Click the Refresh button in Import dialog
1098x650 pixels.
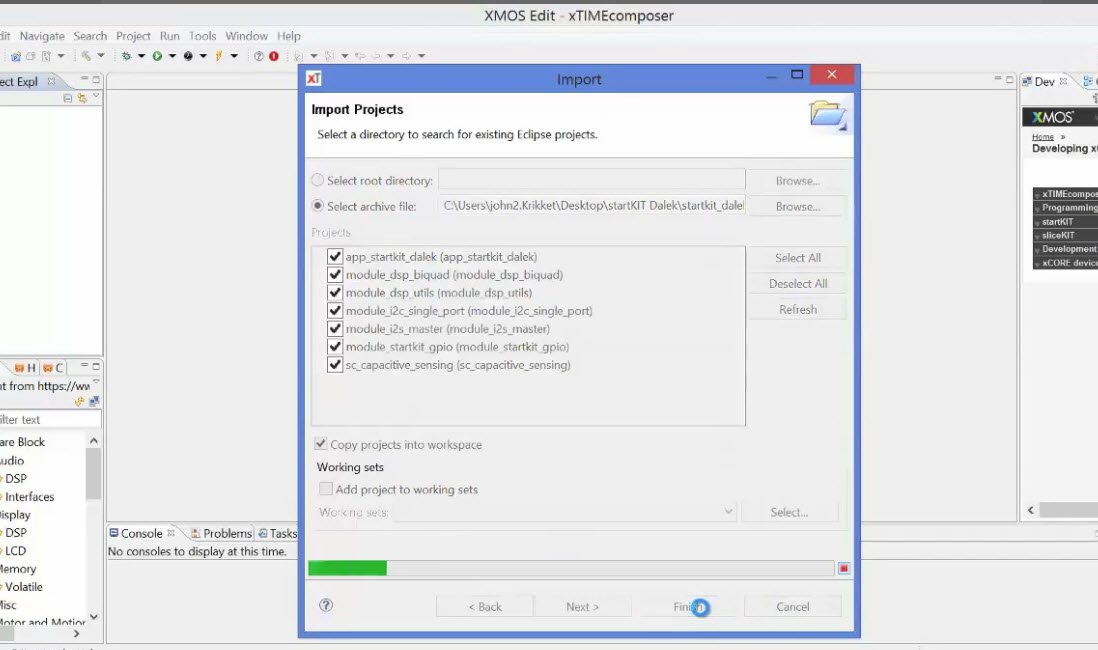(x=798, y=310)
